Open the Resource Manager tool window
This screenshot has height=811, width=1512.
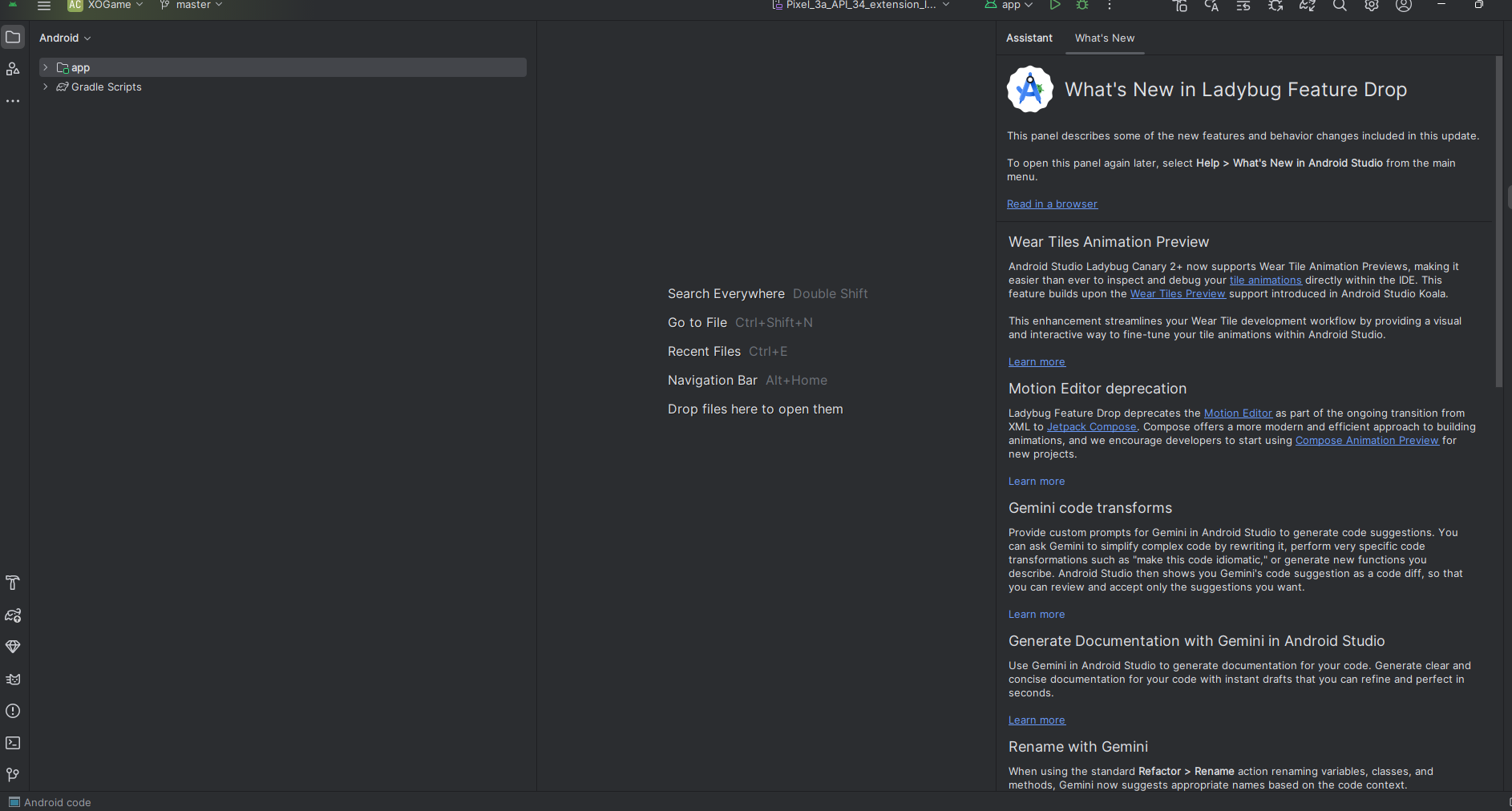13,69
